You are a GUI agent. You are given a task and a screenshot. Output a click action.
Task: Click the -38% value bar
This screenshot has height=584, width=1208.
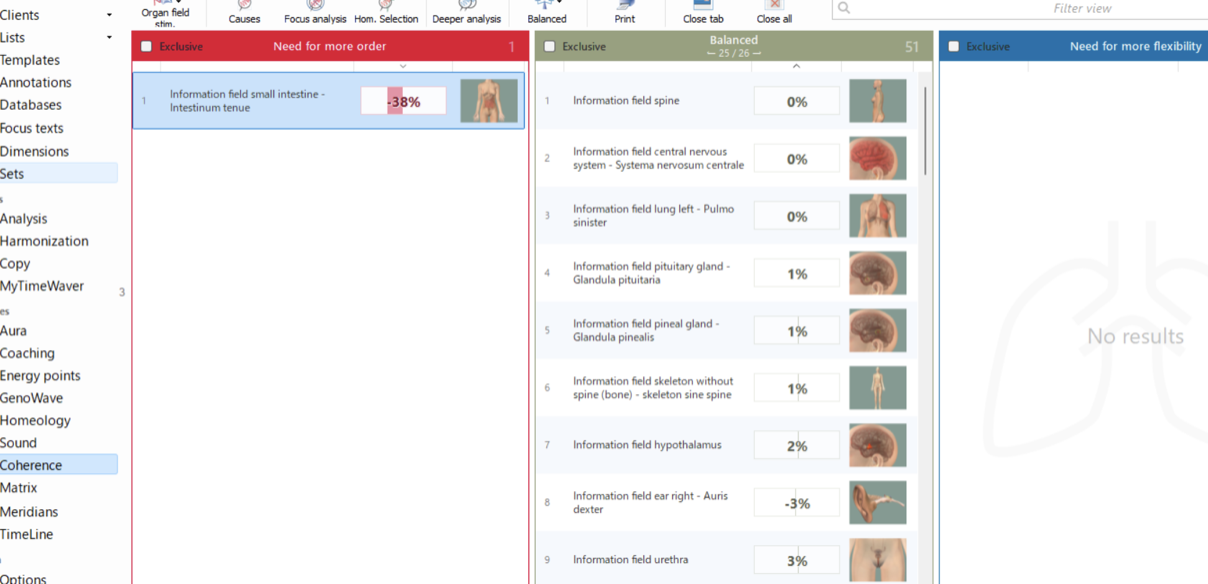point(403,101)
